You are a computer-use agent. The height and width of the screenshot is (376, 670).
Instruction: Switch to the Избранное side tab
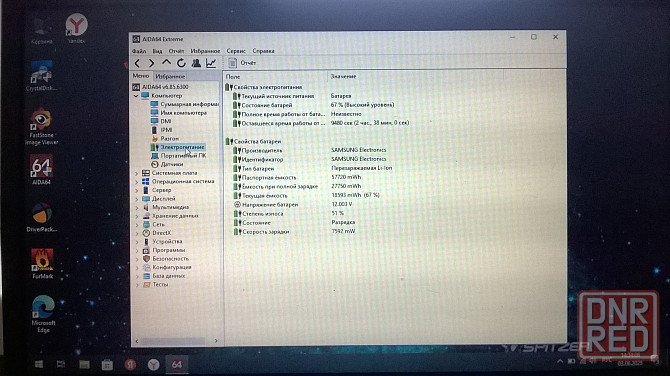pos(170,76)
